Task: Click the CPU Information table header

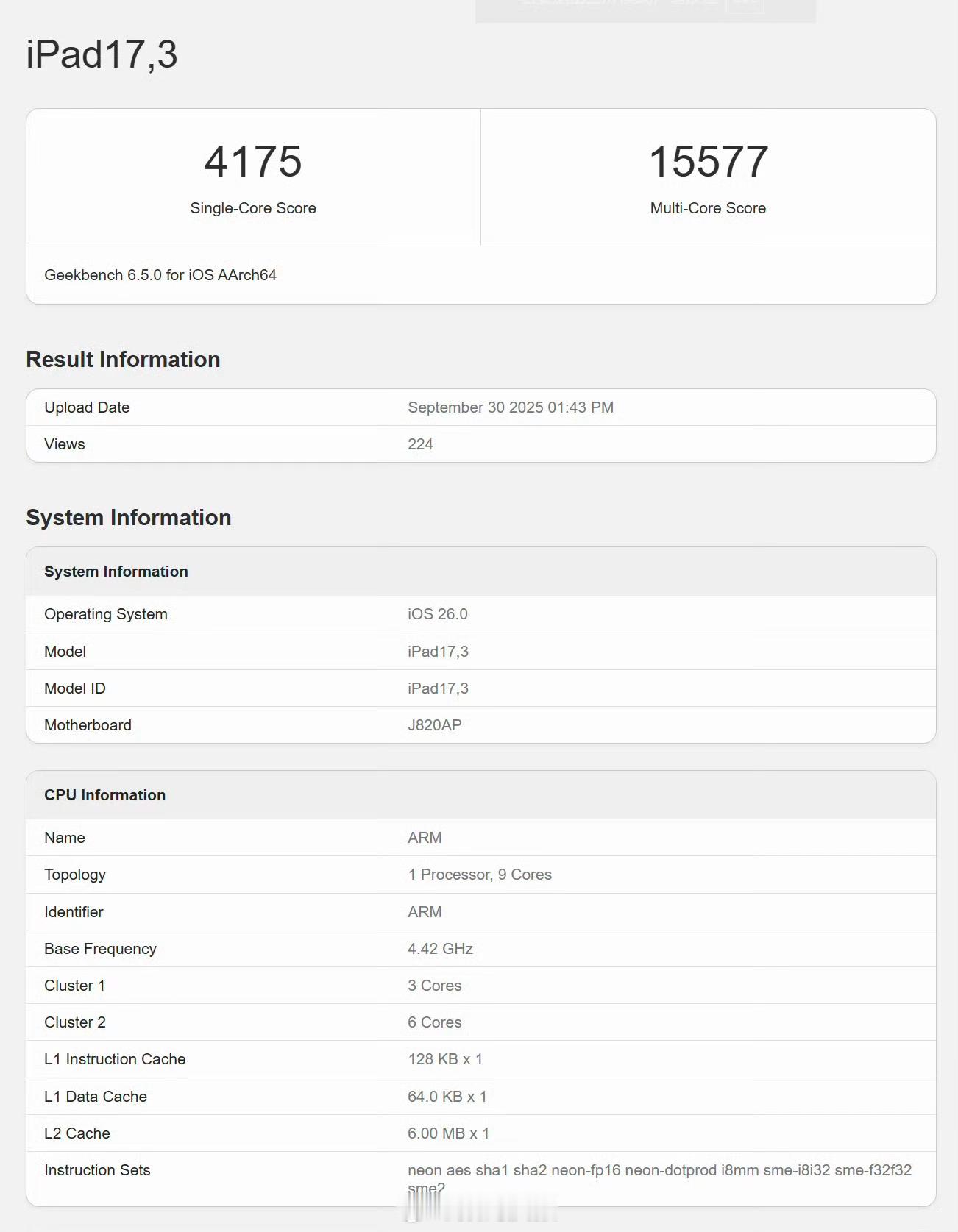Action: pos(105,795)
